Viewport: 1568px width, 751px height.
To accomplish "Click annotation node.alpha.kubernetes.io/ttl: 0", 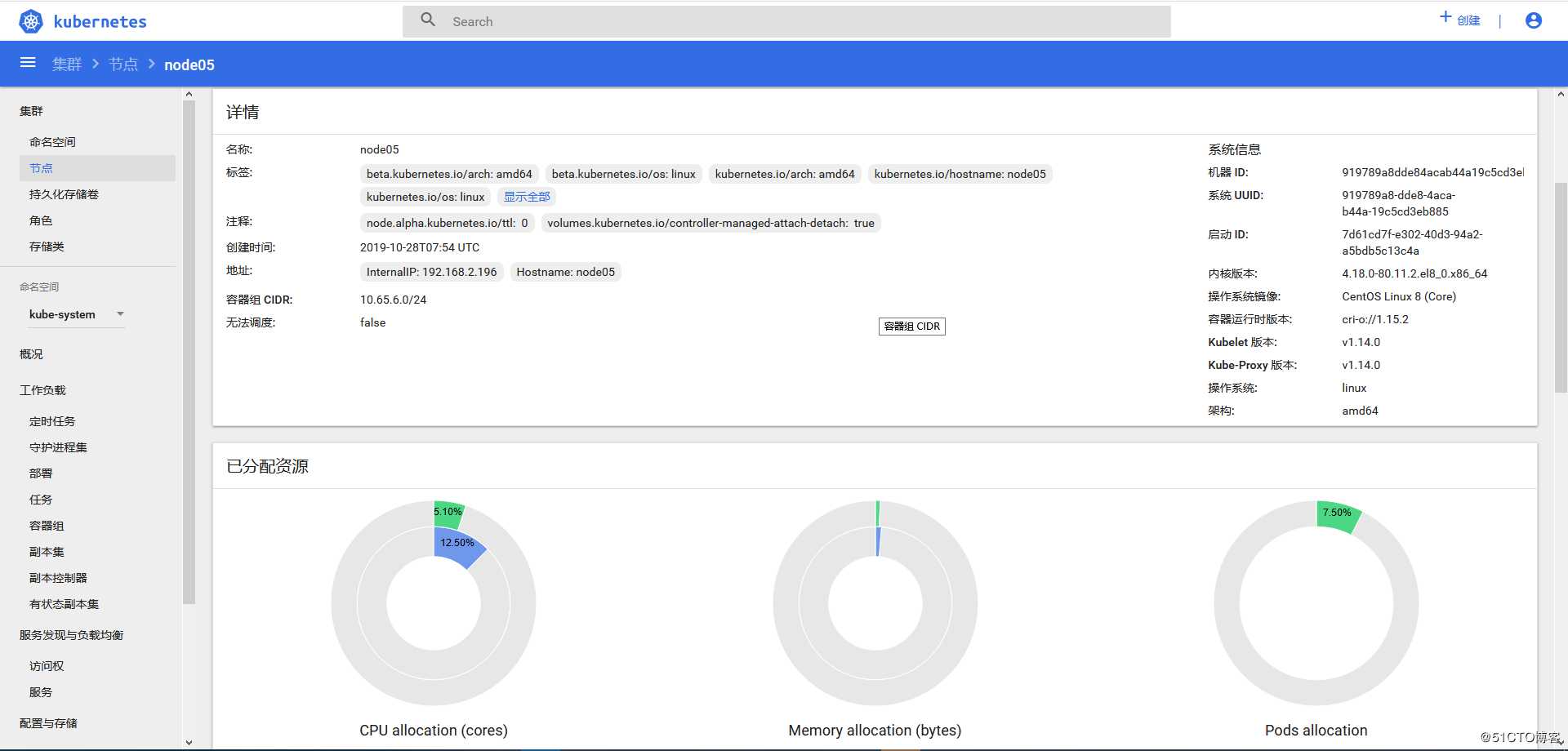I will coord(448,223).
